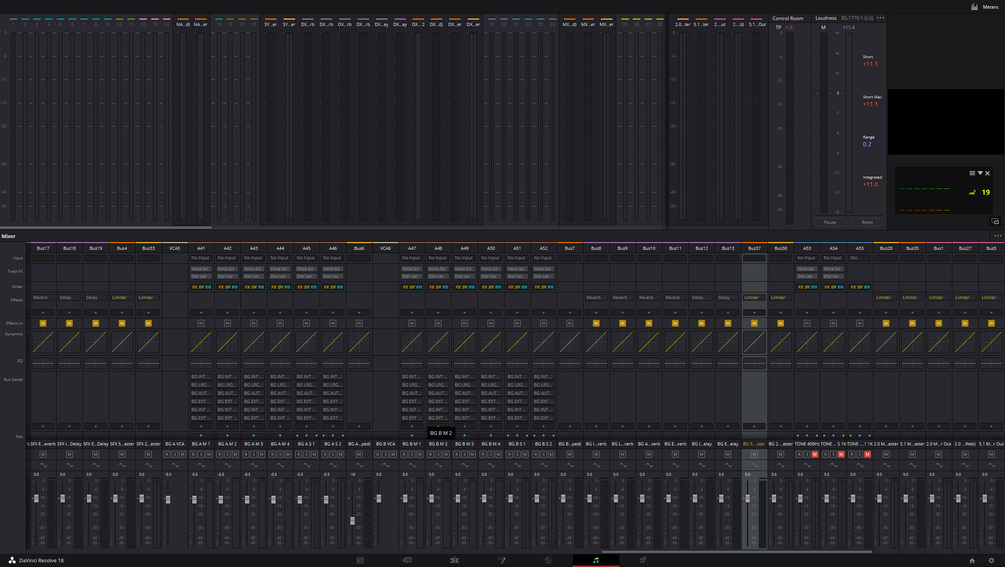Image resolution: width=1005 pixels, height=567 pixels.
Task: Select the Bus37 channel header
Action: 754,248
